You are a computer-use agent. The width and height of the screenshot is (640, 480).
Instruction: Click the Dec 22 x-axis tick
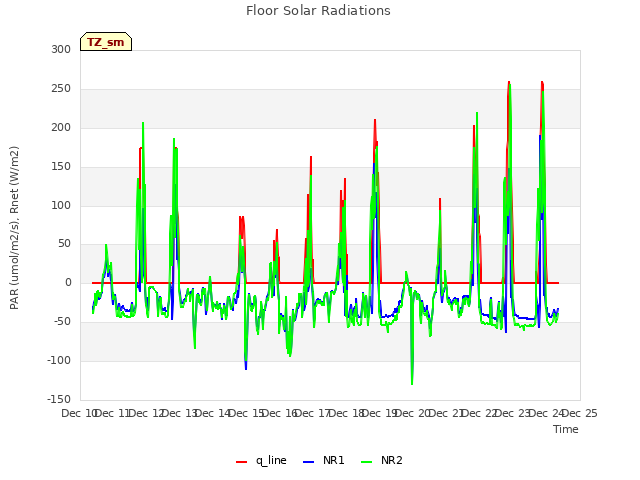click(x=480, y=413)
